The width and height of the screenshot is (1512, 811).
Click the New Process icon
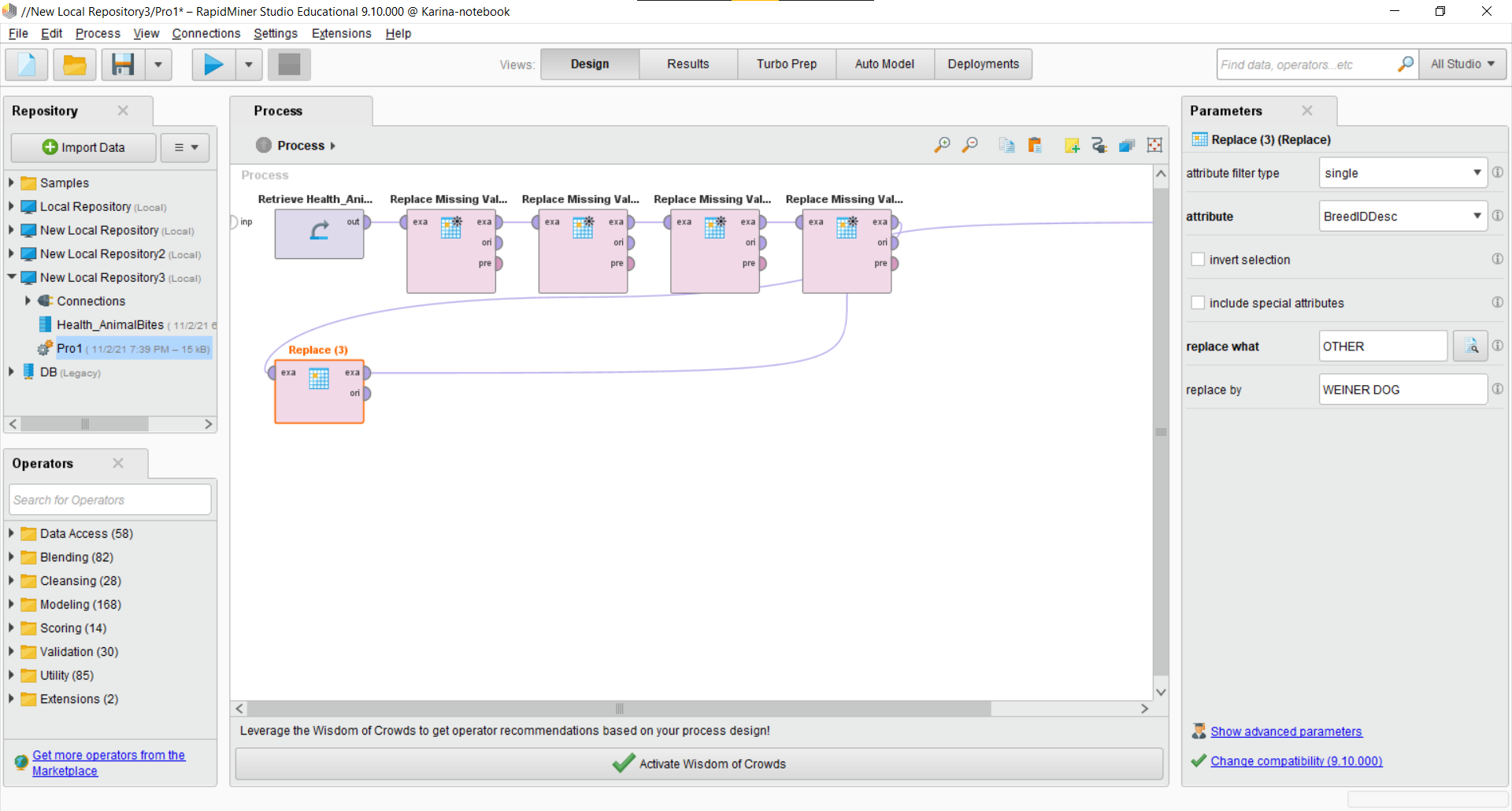(x=27, y=65)
